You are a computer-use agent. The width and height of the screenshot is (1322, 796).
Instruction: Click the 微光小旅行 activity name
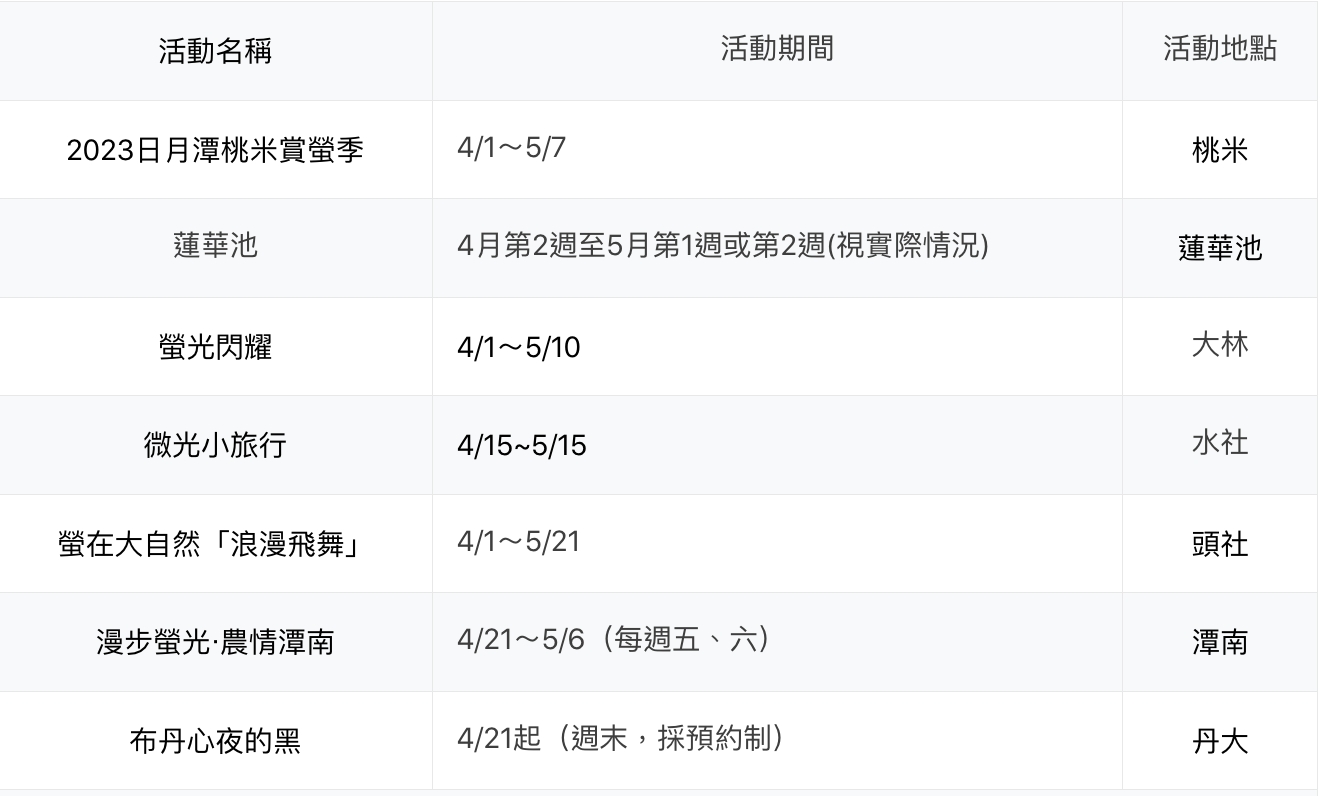pos(215,445)
